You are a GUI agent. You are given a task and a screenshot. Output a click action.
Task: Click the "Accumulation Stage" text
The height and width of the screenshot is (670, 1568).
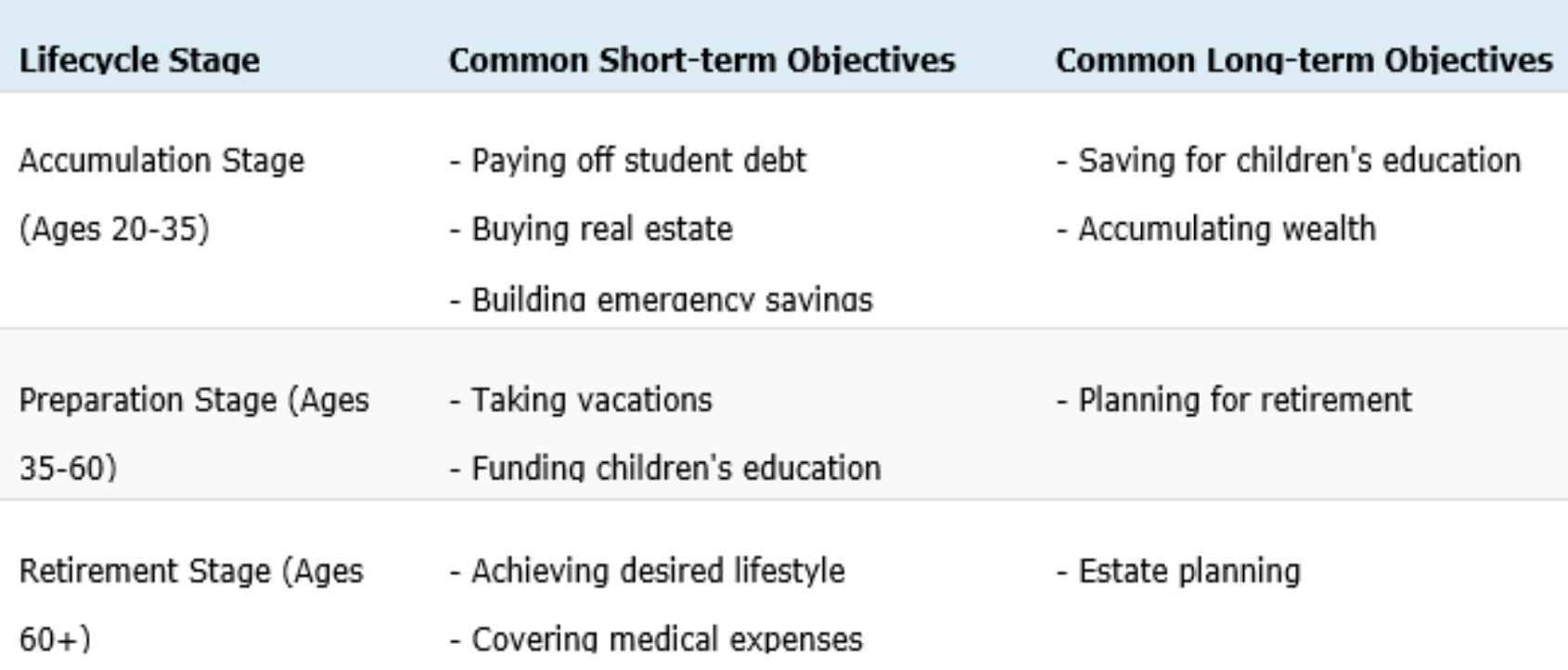161,161
